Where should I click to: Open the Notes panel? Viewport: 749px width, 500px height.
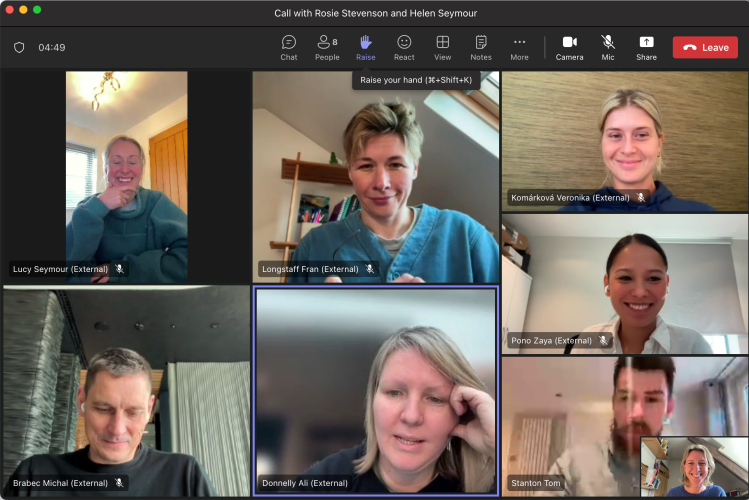[x=481, y=47]
